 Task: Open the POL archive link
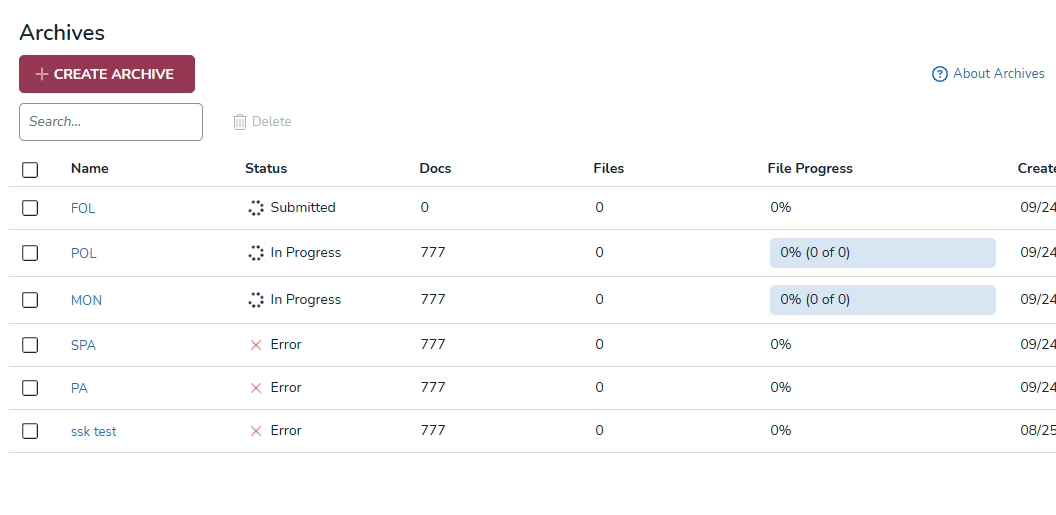click(x=84, y=254)
